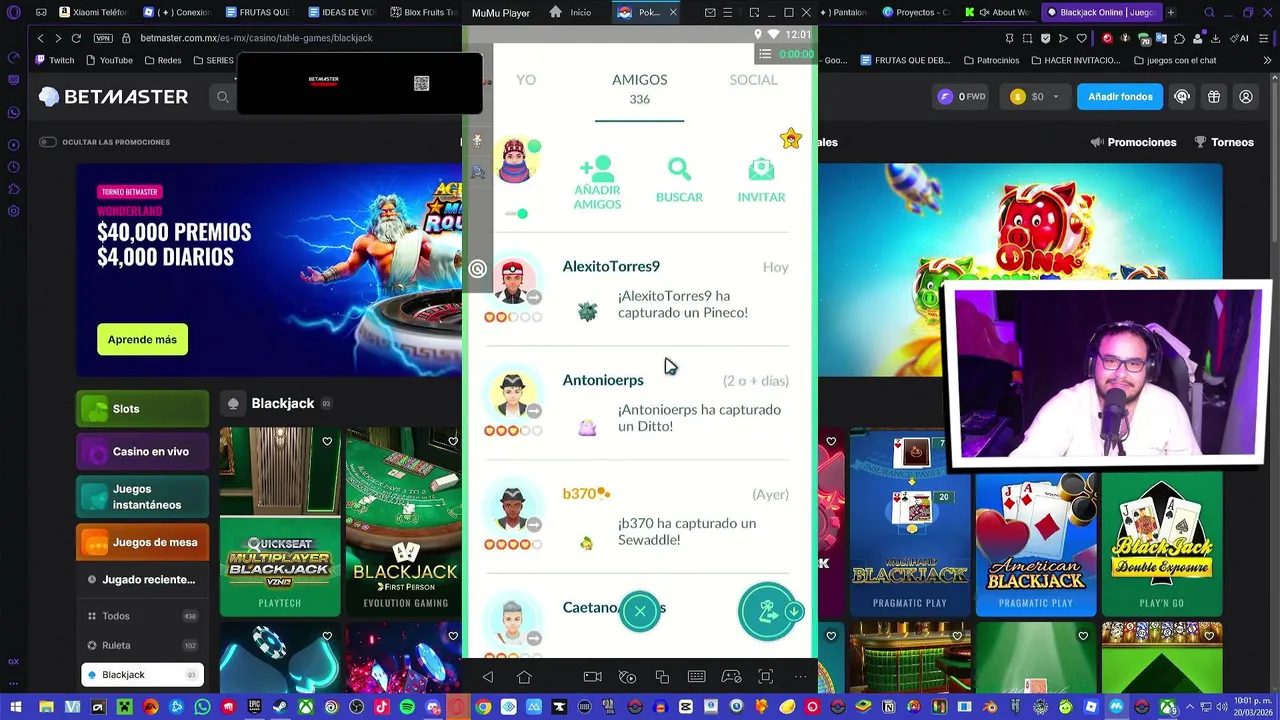Image resolution: width=1280 pixels, height=720 pixels.
Task: Open Betmaster support headset icon
Action: (1182, 97)
